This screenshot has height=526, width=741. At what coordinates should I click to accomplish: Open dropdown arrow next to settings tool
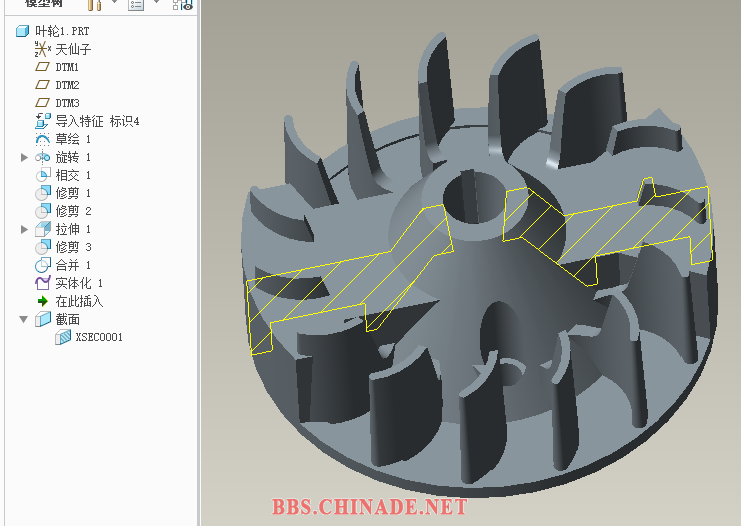114,4
